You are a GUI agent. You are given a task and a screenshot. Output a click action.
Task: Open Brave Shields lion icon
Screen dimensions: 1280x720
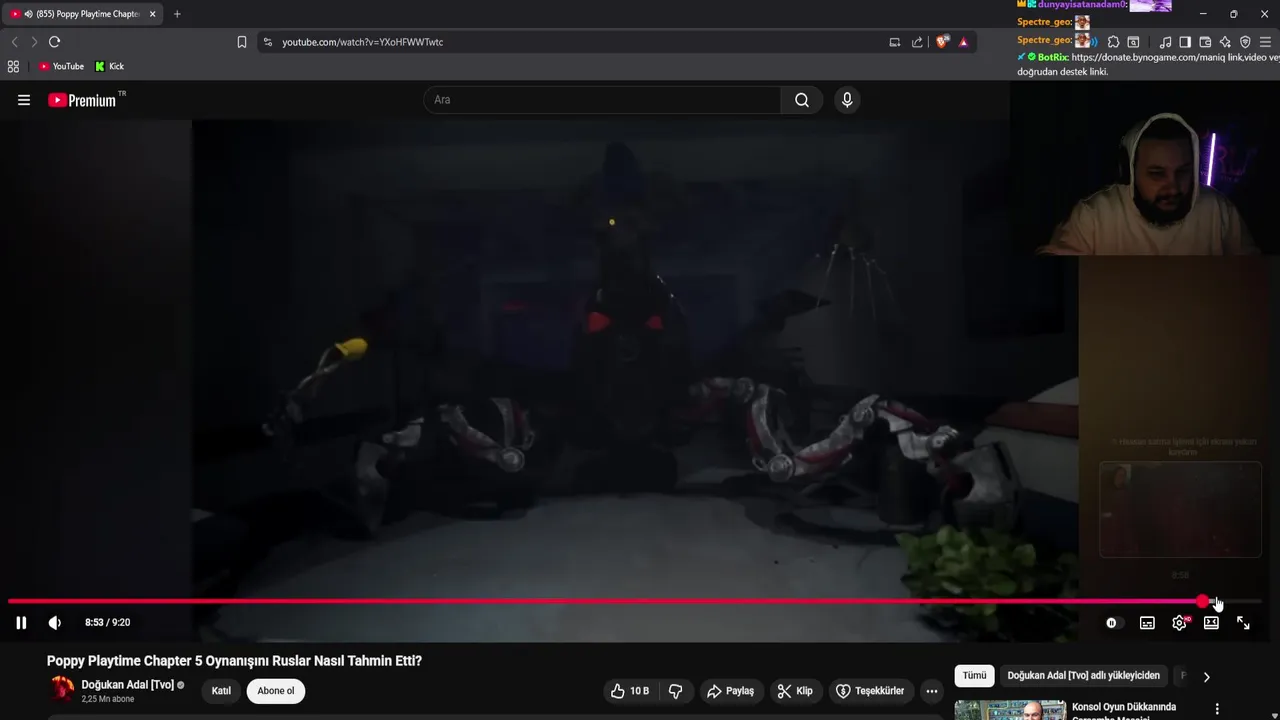(x=942, y=42)
